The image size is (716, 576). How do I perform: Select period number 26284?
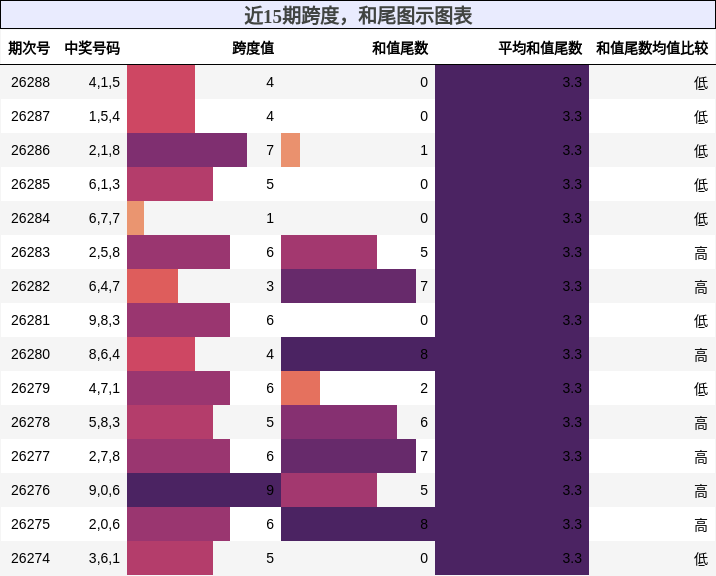[x=30, y=218]
